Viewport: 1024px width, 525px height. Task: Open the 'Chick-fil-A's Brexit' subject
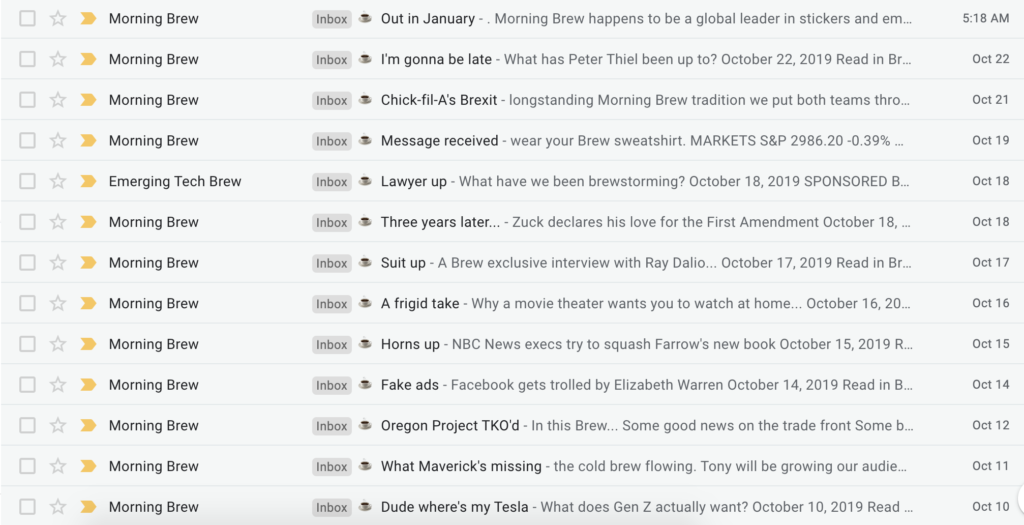(439, 100)
